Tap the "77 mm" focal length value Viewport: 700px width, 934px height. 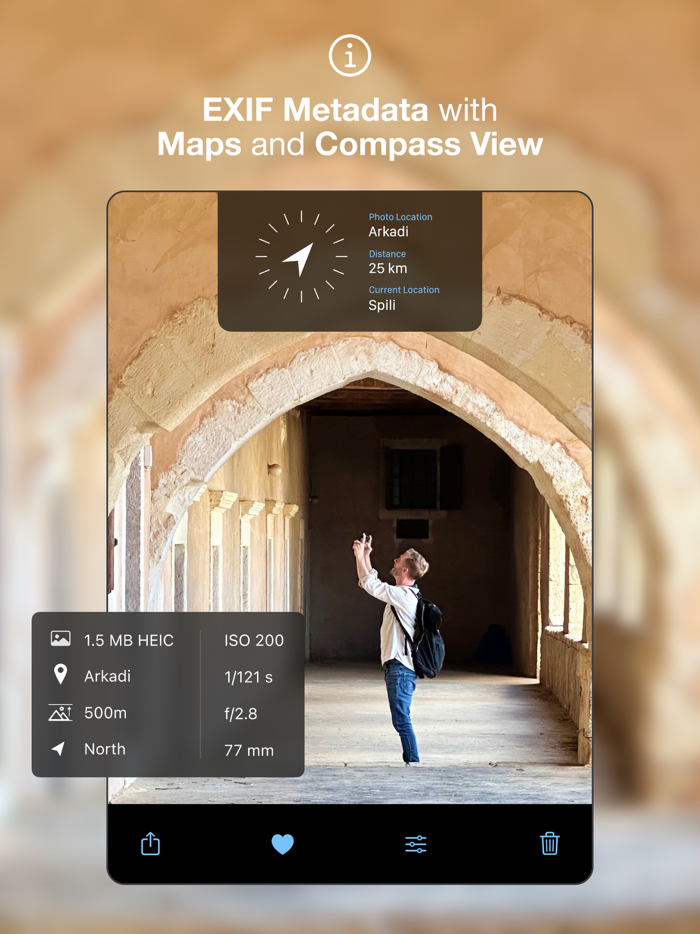pos(249,751)
